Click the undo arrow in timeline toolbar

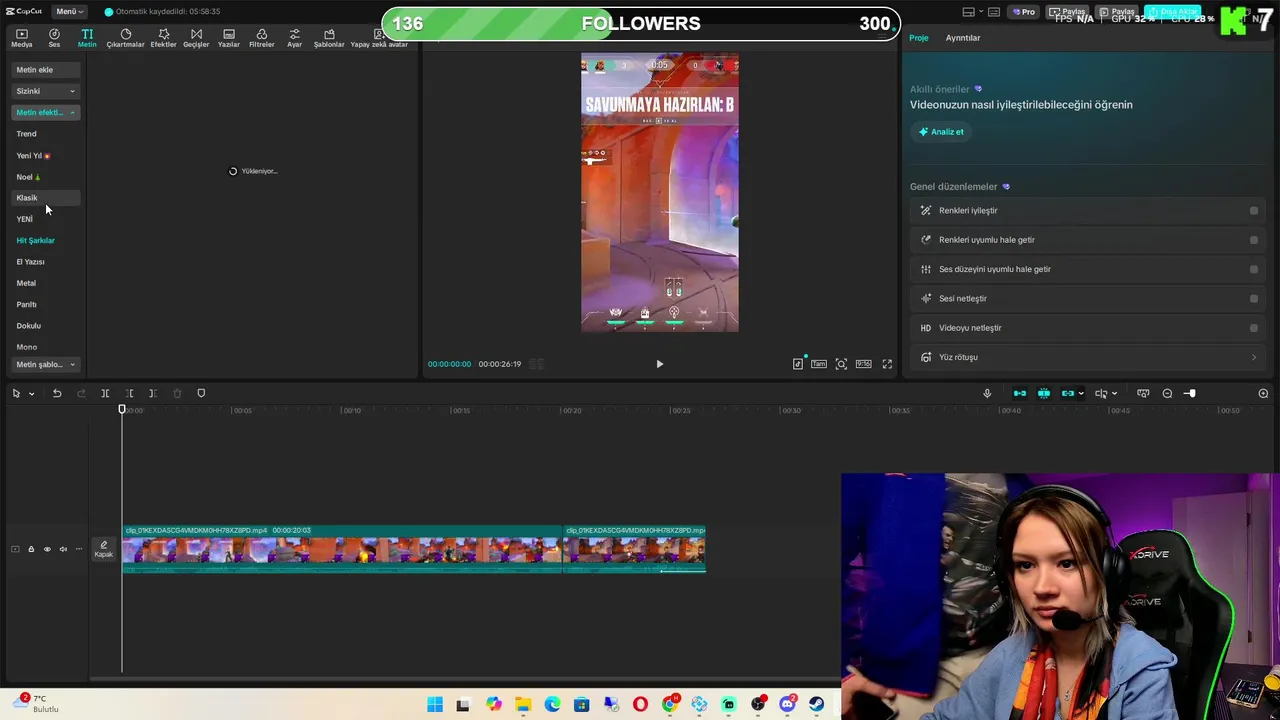[x=57, y=393]
